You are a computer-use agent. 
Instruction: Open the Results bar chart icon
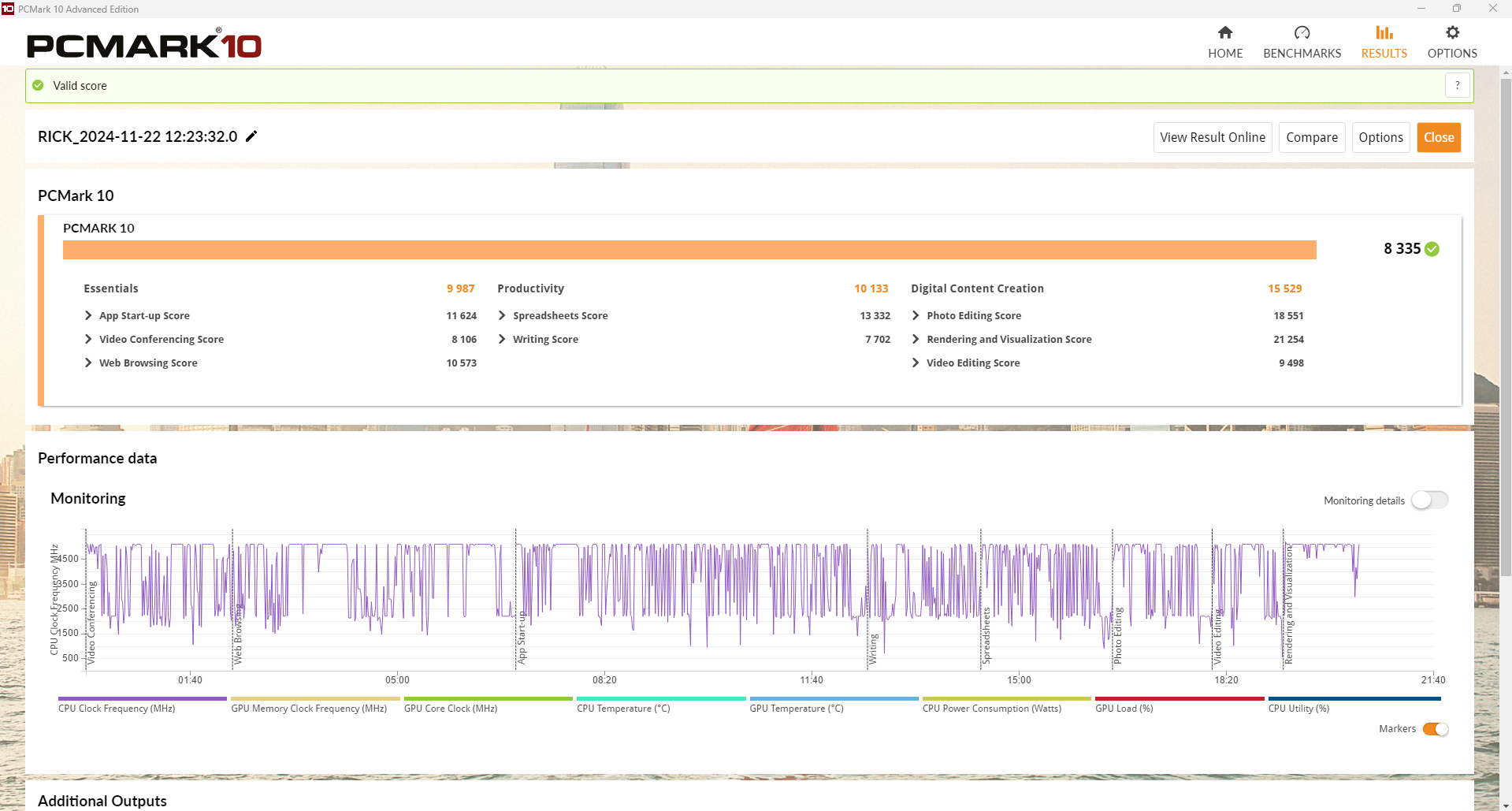click(1384, 32)
